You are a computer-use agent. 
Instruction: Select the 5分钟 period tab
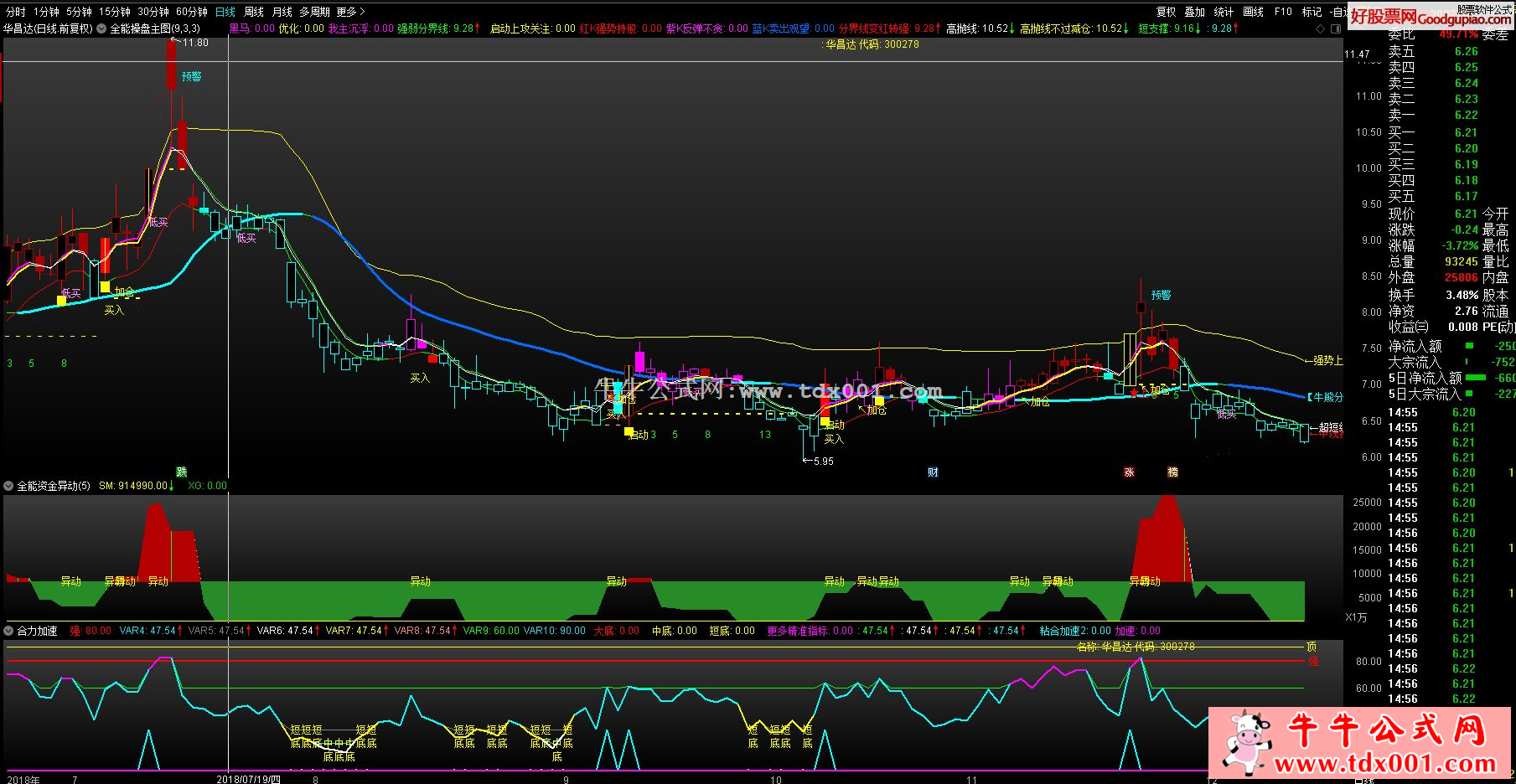tap(79, 12)
